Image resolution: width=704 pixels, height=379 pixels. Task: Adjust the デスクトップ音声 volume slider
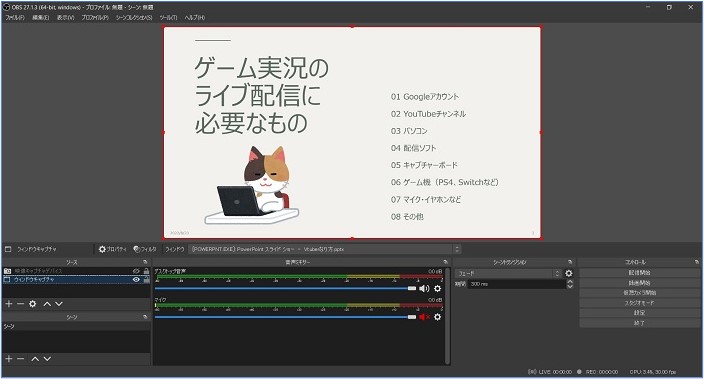[286, 288]
